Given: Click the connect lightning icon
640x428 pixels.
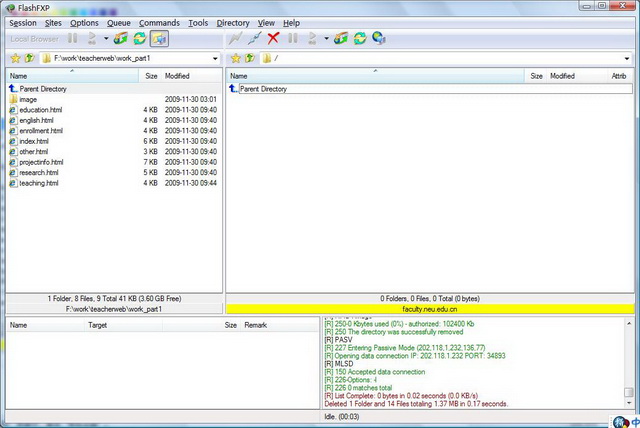Looking at the screenshot, I should coord(235,38).
